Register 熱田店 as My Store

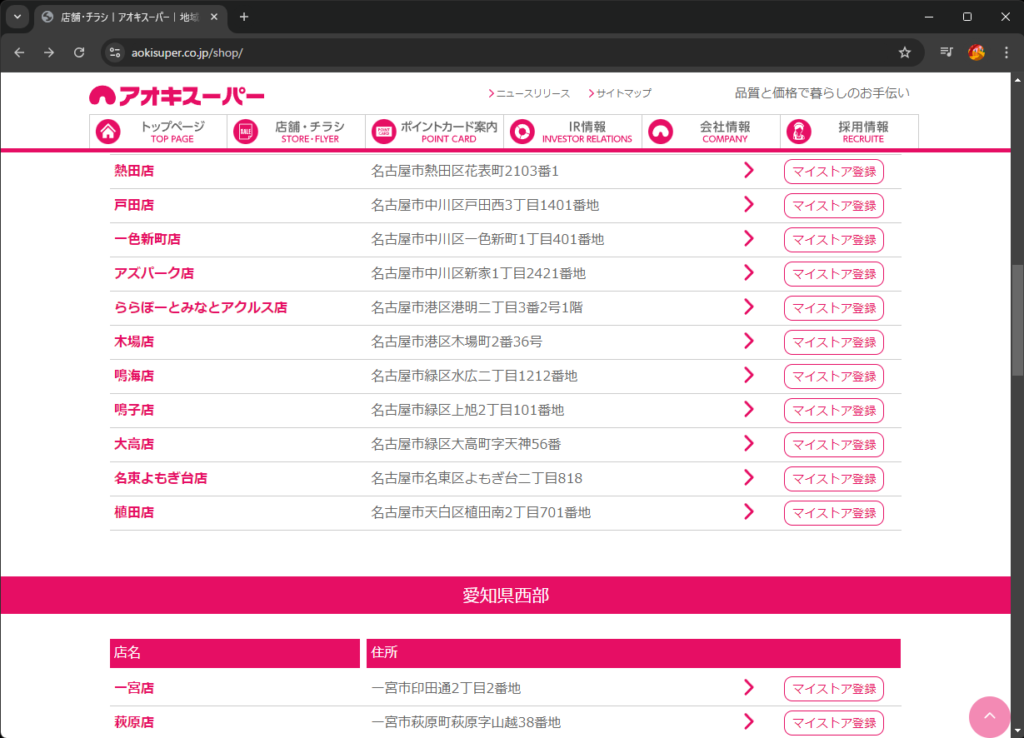(834, 171)
